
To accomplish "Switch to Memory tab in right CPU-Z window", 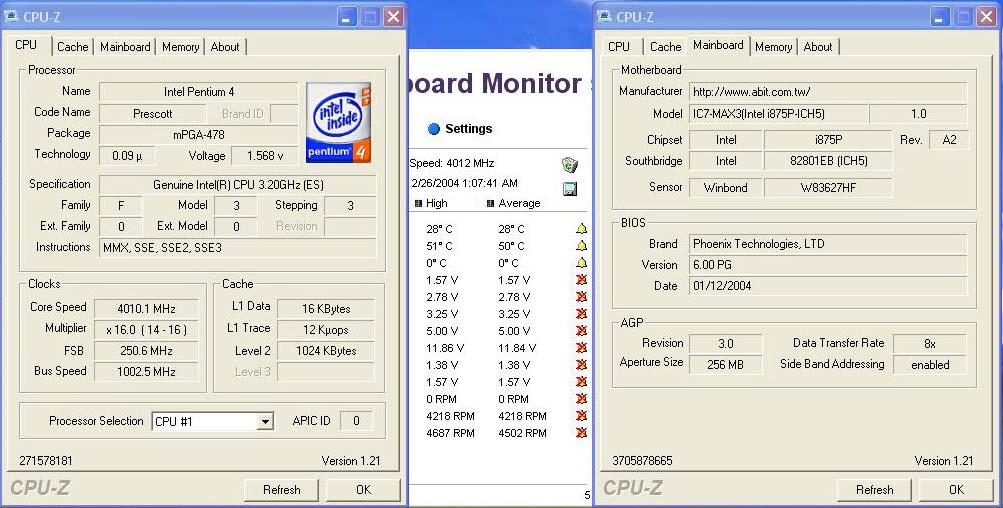I will (x=773, y=47).
